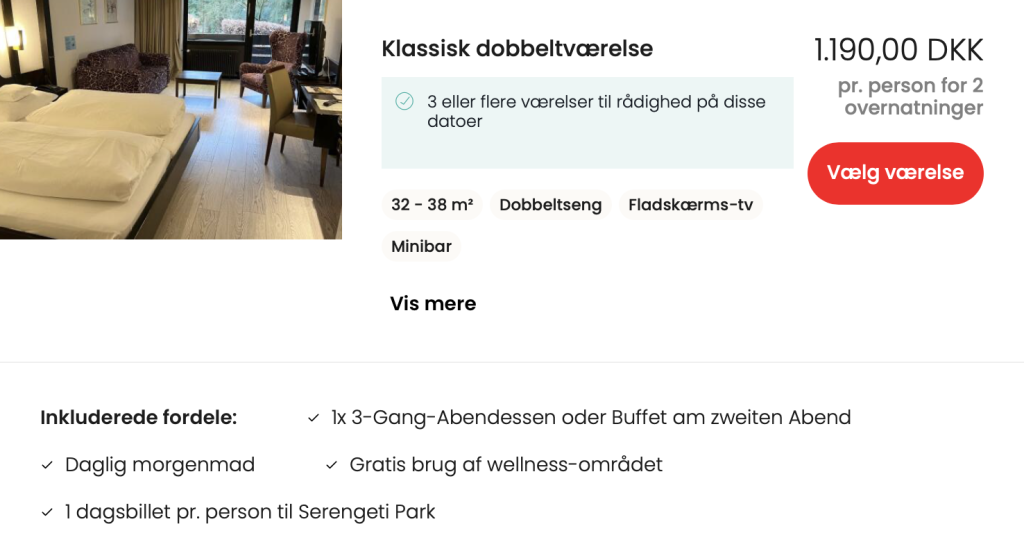Click the Serengeti Park dagsbillet benefit text
The height and width of the screenshot is (558, 1024).
point(250,512)
